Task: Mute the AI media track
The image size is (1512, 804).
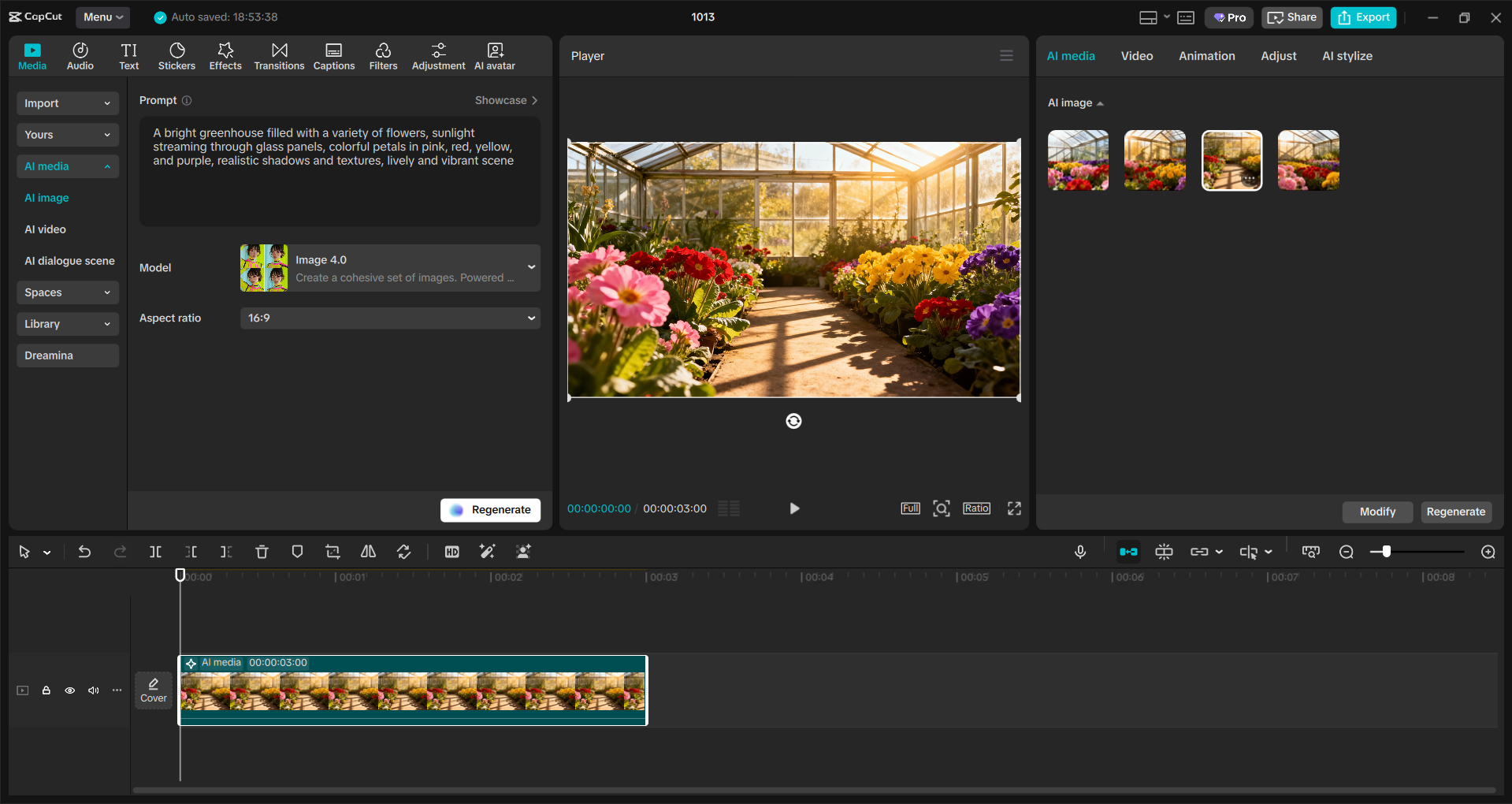Action: (x=93, y=690)
